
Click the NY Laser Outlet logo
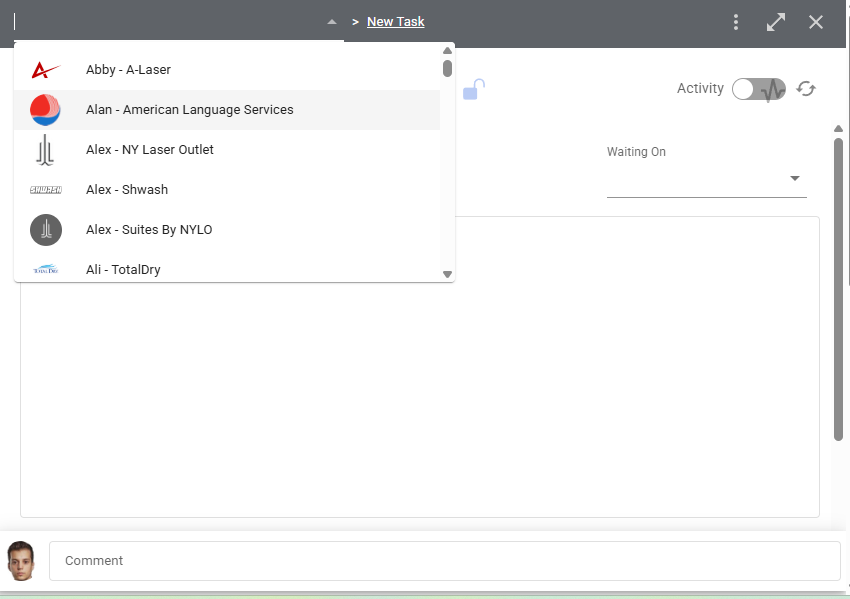pos(46,150)
